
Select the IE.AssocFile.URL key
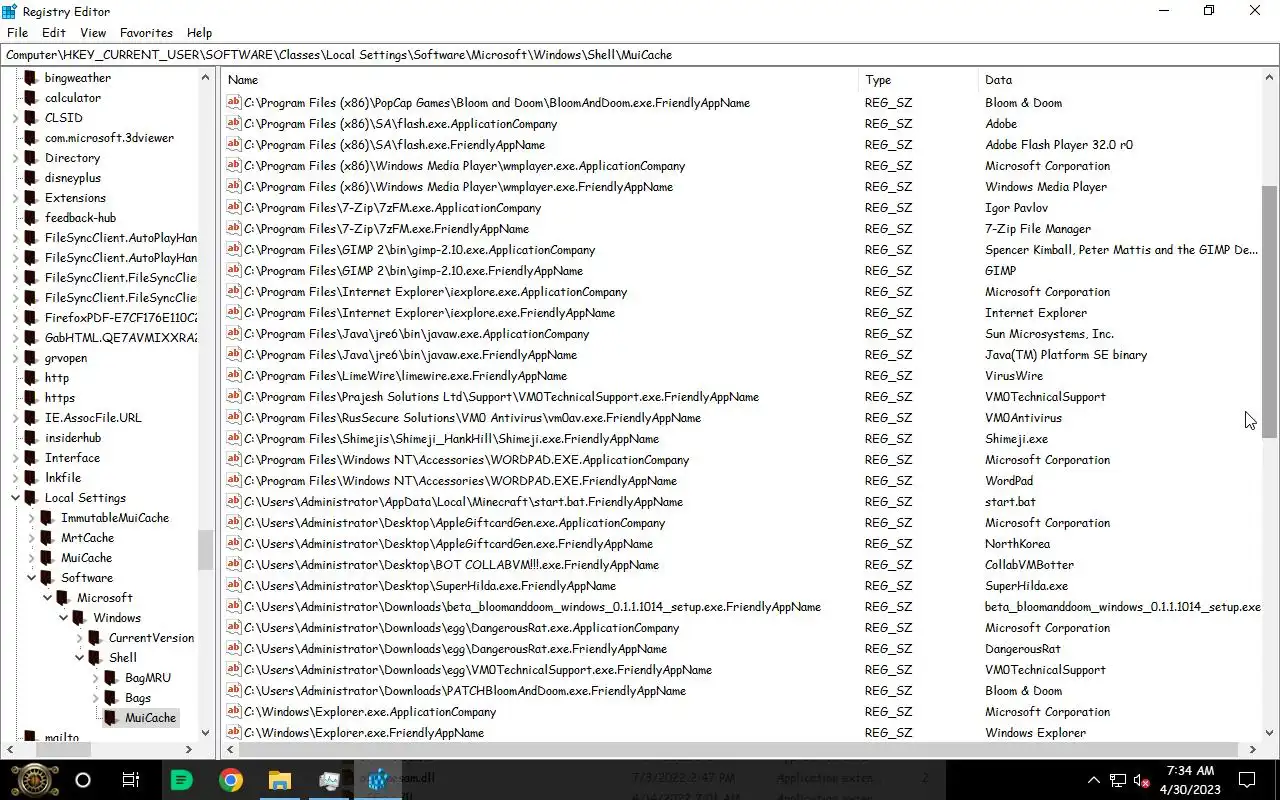[x=93, y=417]
